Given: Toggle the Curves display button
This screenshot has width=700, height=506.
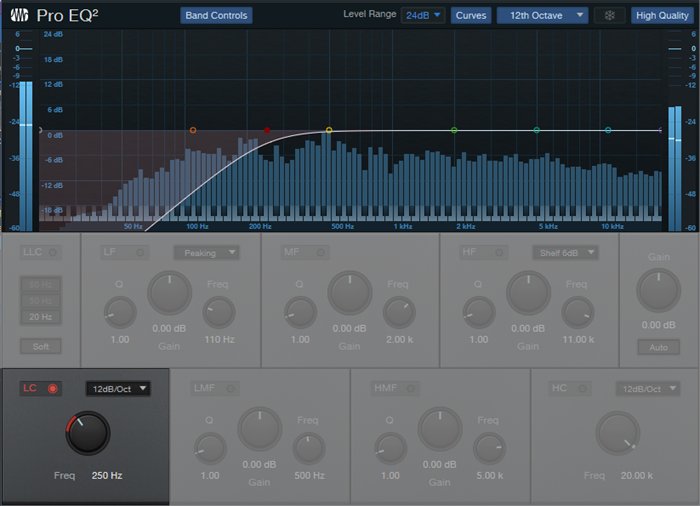Looking at the screenshot, I should [471, 16].
